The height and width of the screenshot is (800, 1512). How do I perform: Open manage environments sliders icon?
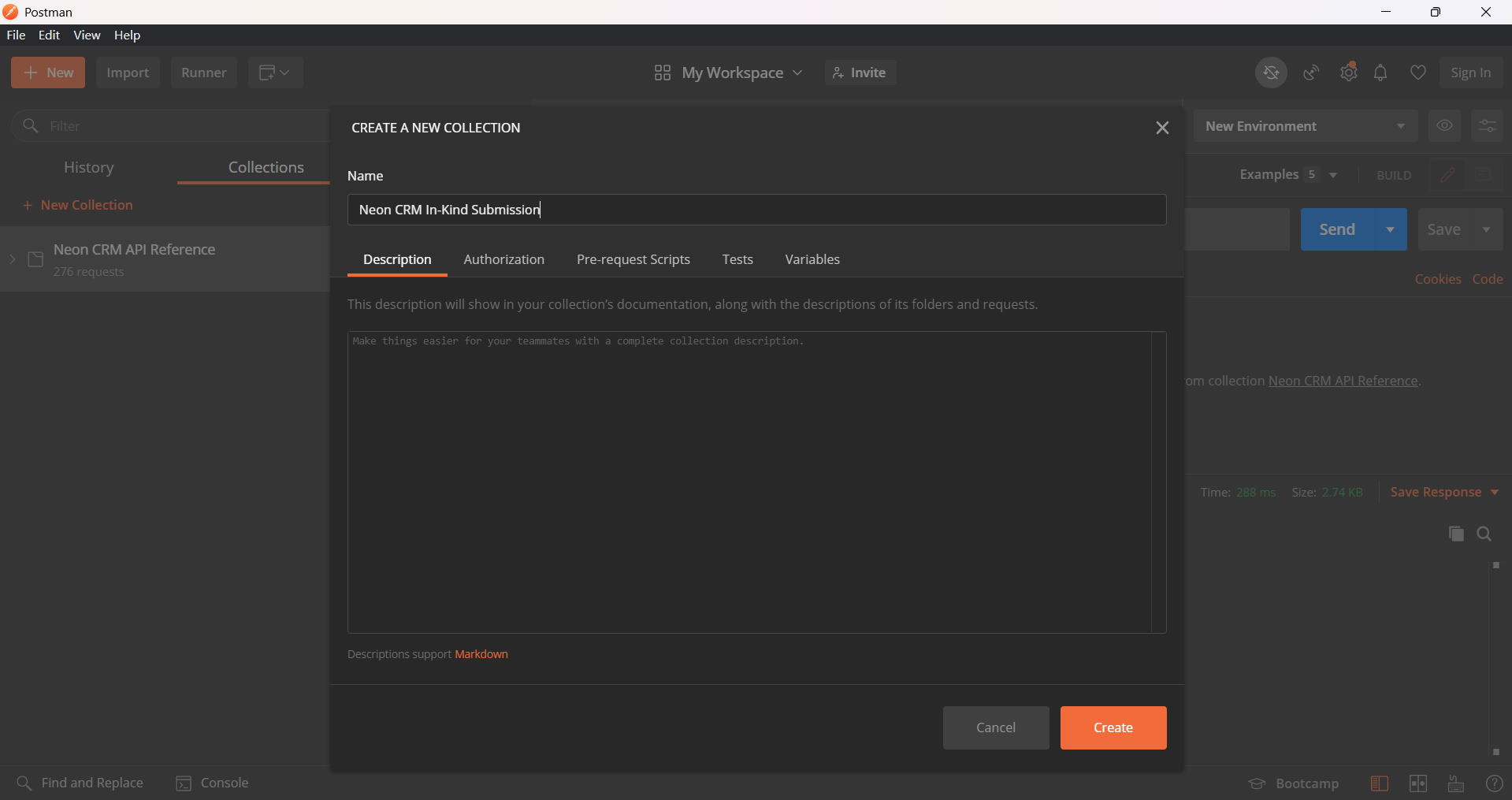tap(1487, 126)
